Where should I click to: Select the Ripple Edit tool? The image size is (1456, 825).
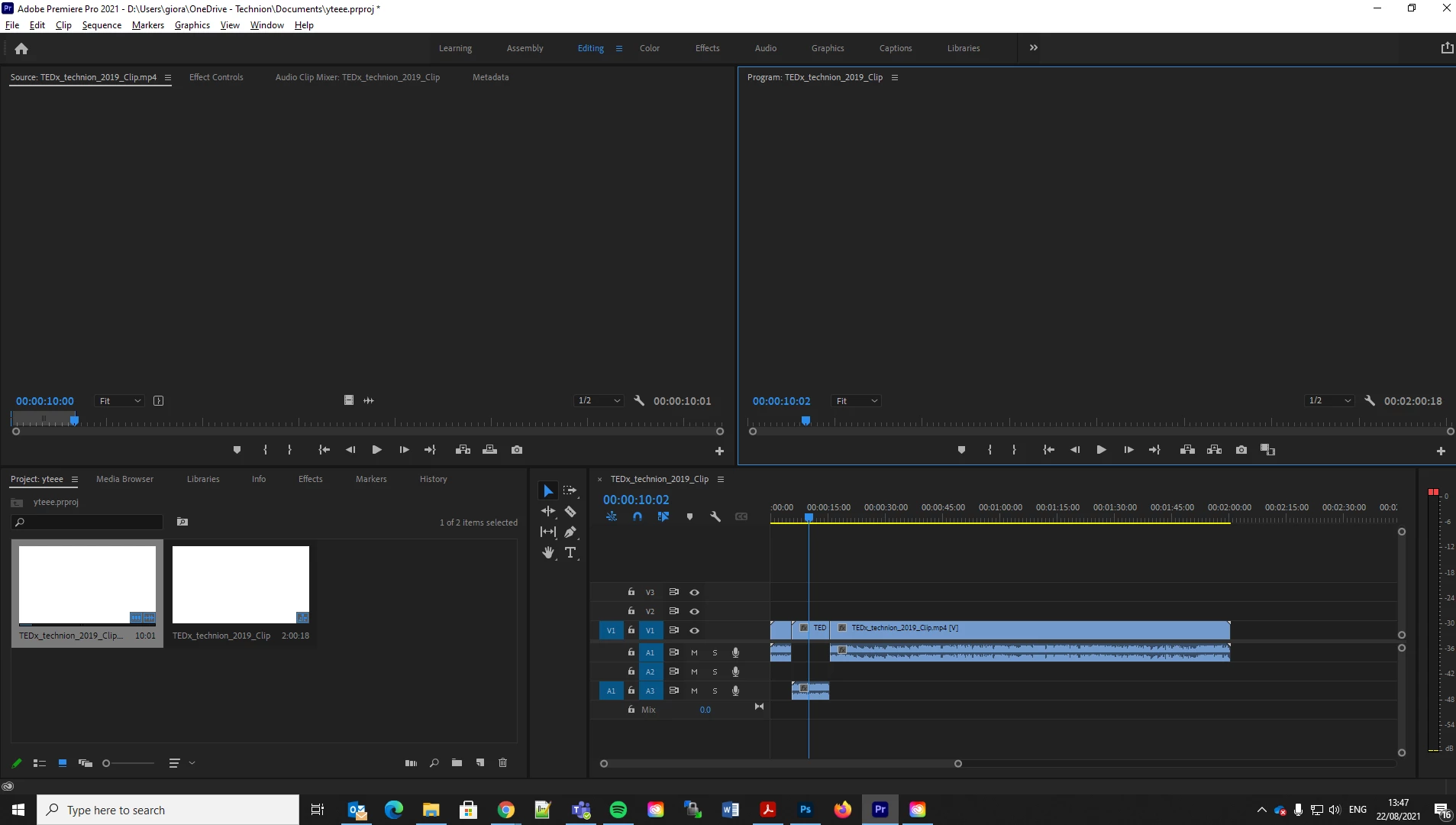click(x=548, y=511)
